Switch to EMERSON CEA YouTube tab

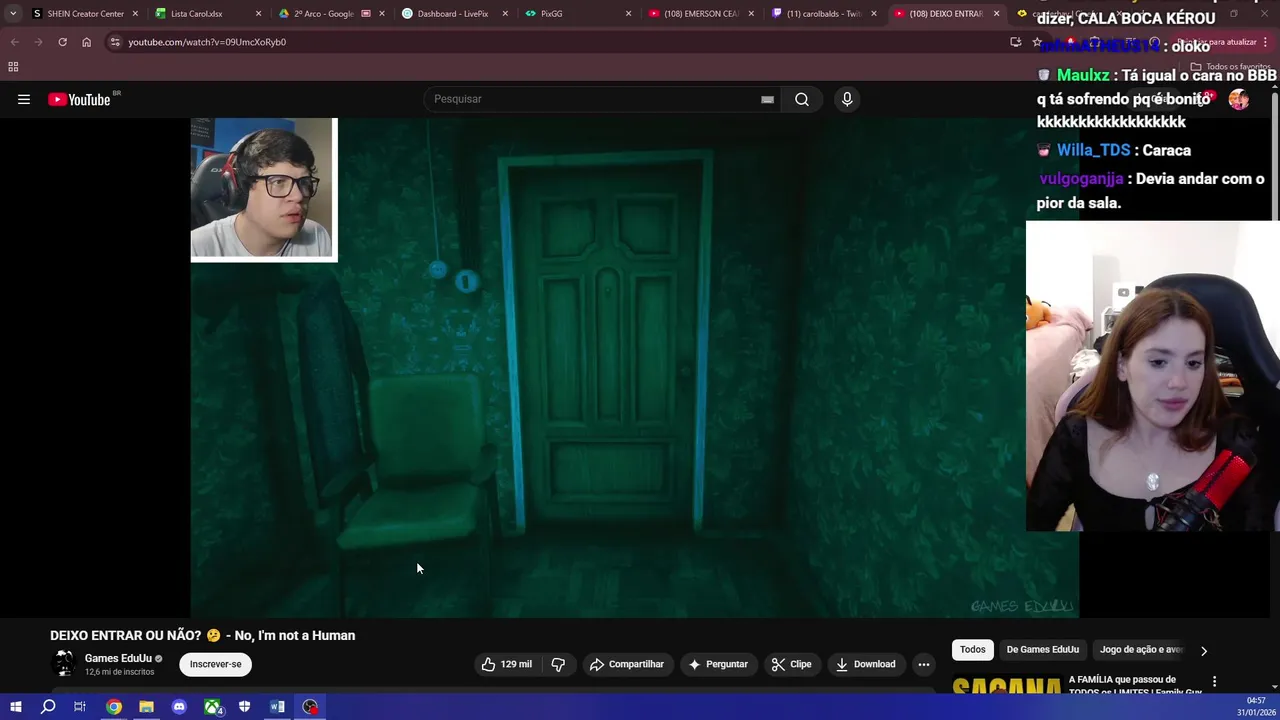tap(700, 14)
